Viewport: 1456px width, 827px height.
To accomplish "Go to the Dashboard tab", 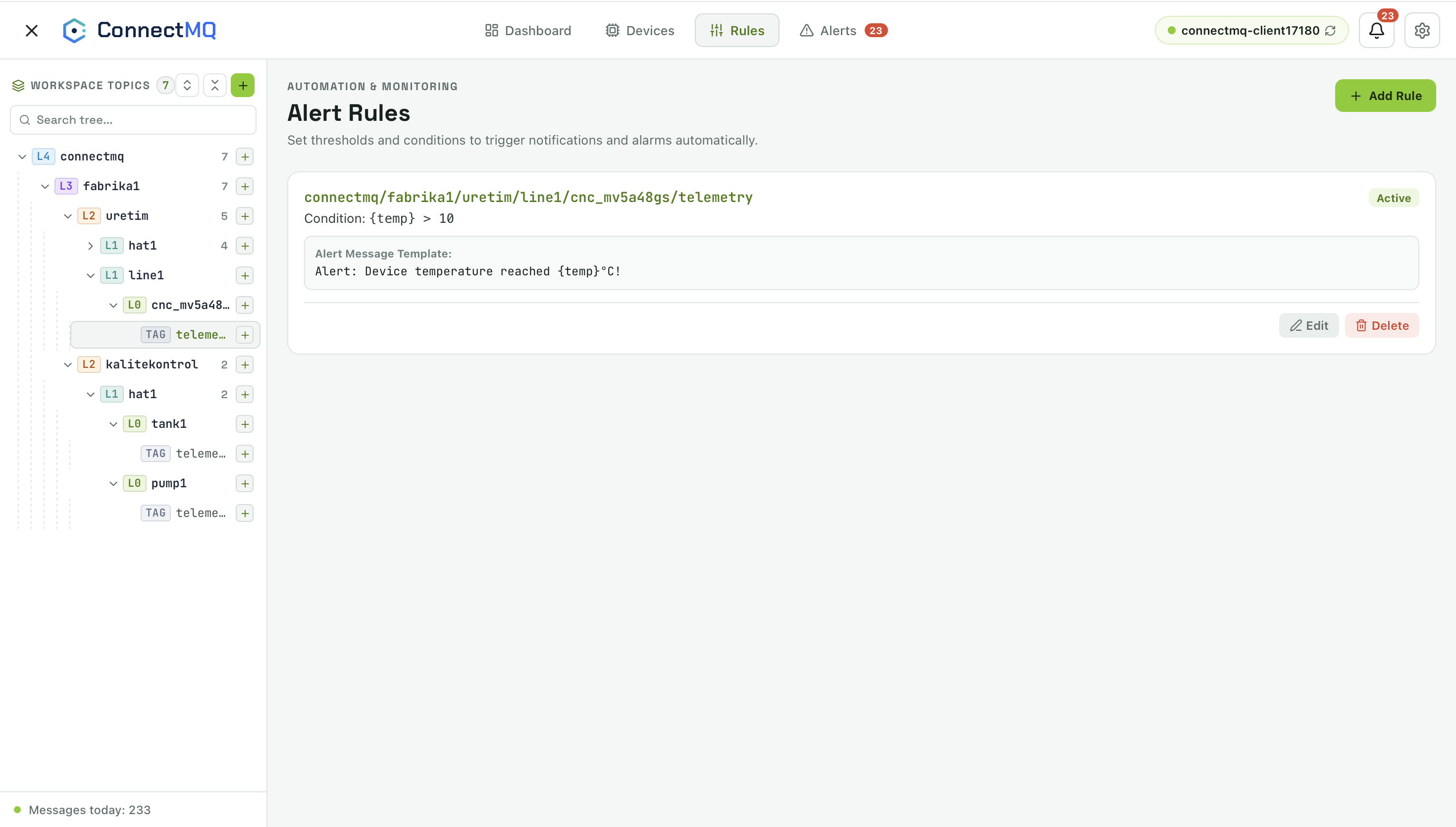I will point(528,31).
